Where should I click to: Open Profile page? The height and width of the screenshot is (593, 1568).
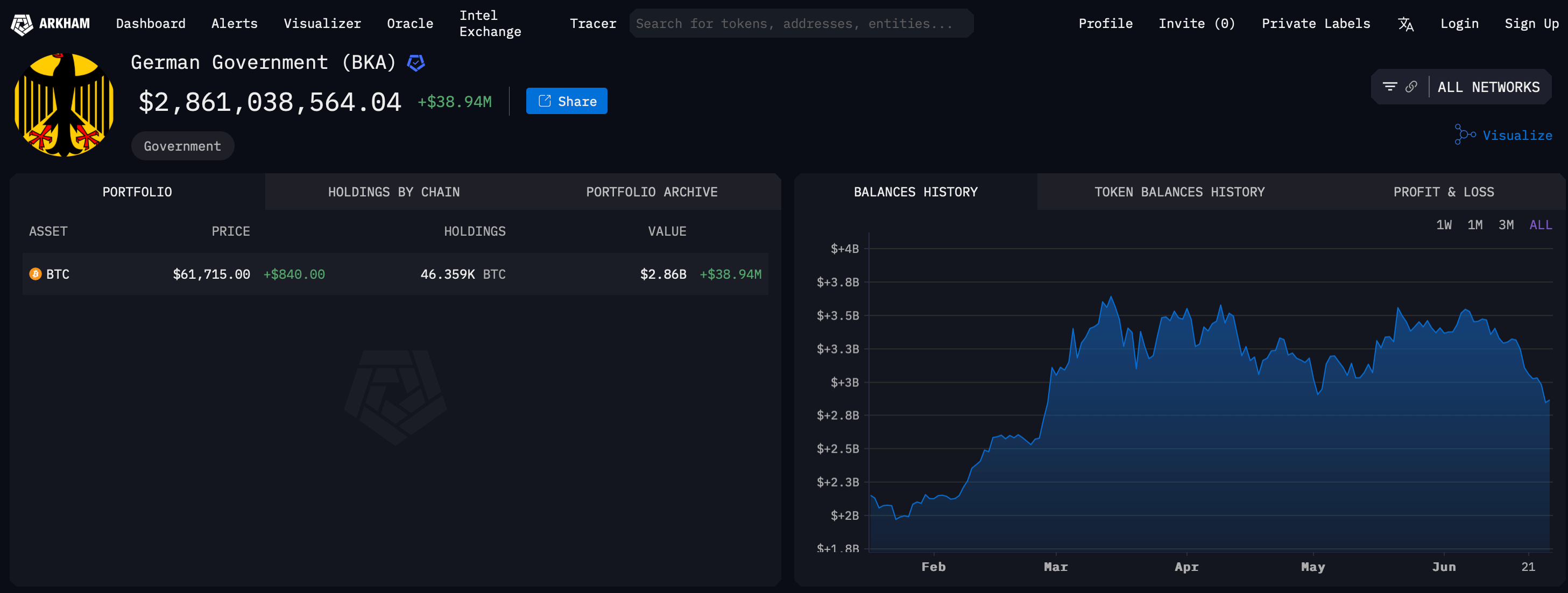pos(1105,24)
